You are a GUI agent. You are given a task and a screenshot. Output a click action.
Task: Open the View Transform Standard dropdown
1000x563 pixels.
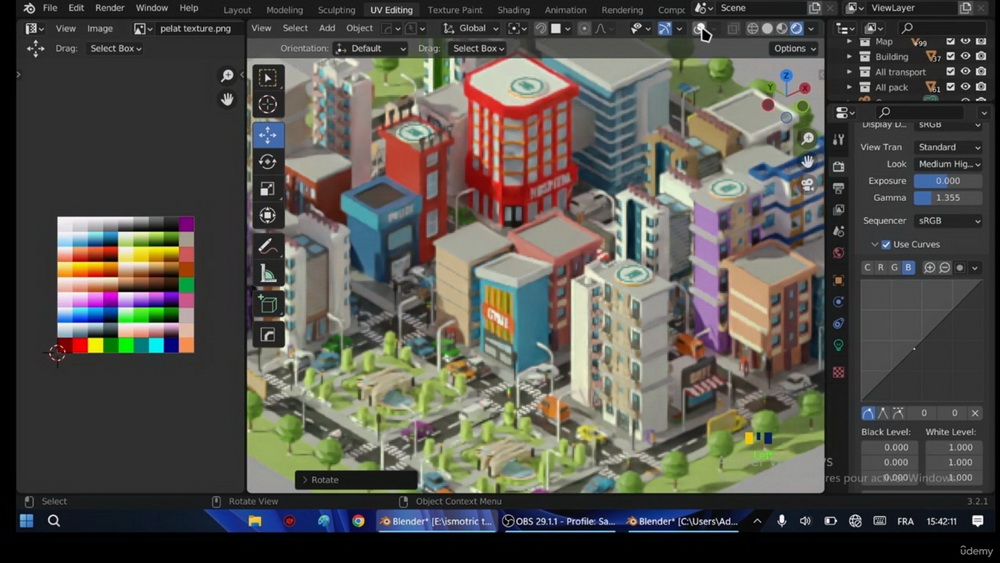(948, 147)
